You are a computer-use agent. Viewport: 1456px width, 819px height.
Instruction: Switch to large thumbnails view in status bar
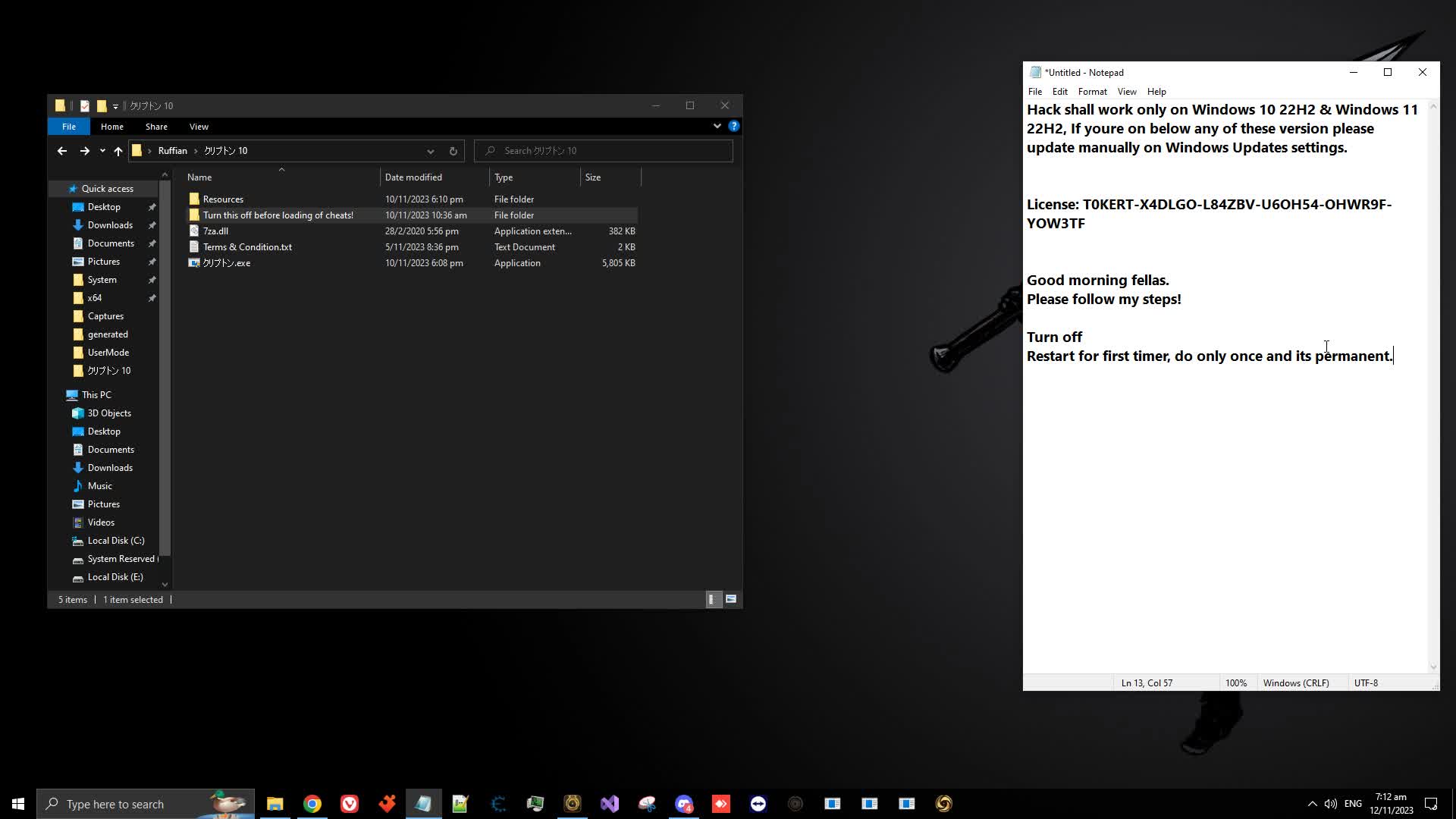[731, 599]
